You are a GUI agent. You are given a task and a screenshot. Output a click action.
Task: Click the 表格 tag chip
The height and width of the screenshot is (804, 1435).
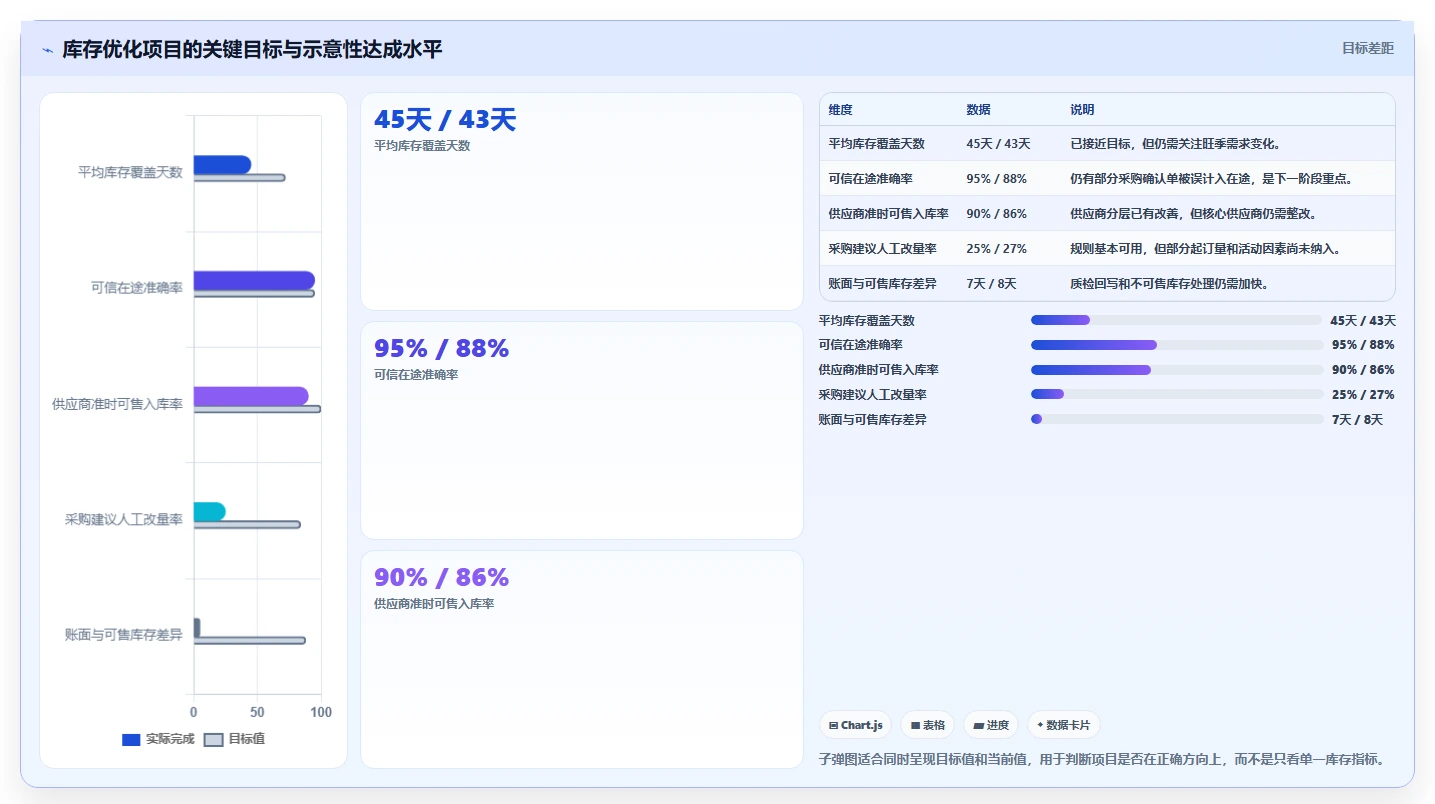coord(927,725)
